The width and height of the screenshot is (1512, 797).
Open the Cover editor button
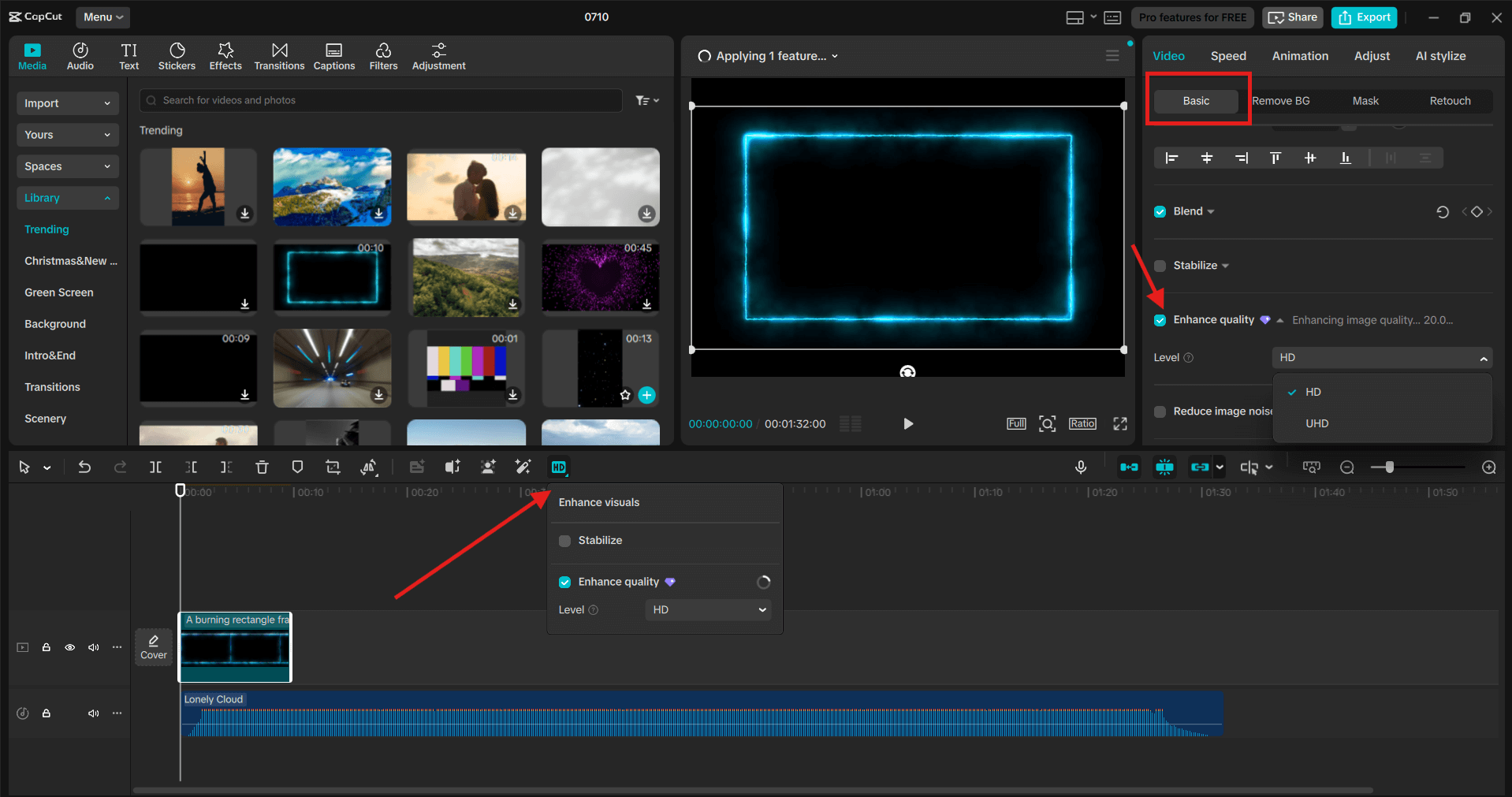(154, 647)
